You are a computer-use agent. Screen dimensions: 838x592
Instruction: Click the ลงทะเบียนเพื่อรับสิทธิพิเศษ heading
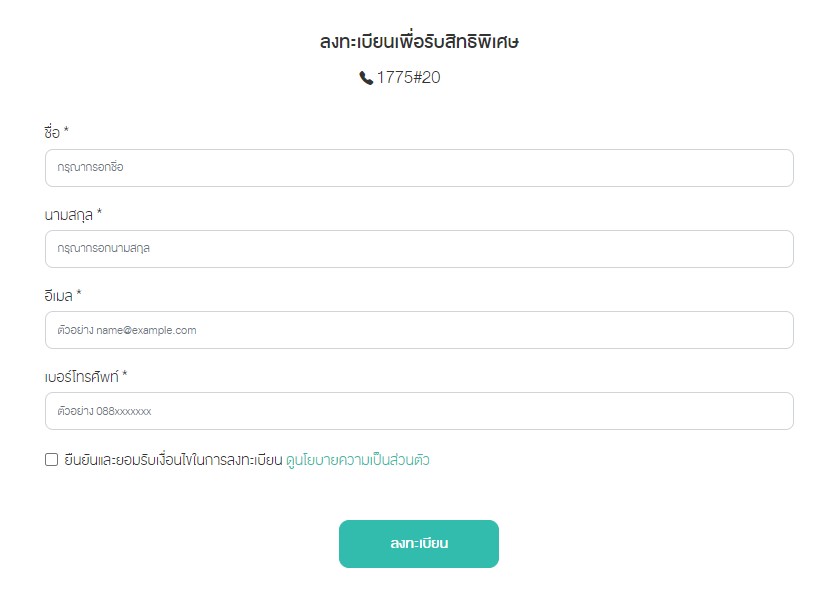[420, 41]
